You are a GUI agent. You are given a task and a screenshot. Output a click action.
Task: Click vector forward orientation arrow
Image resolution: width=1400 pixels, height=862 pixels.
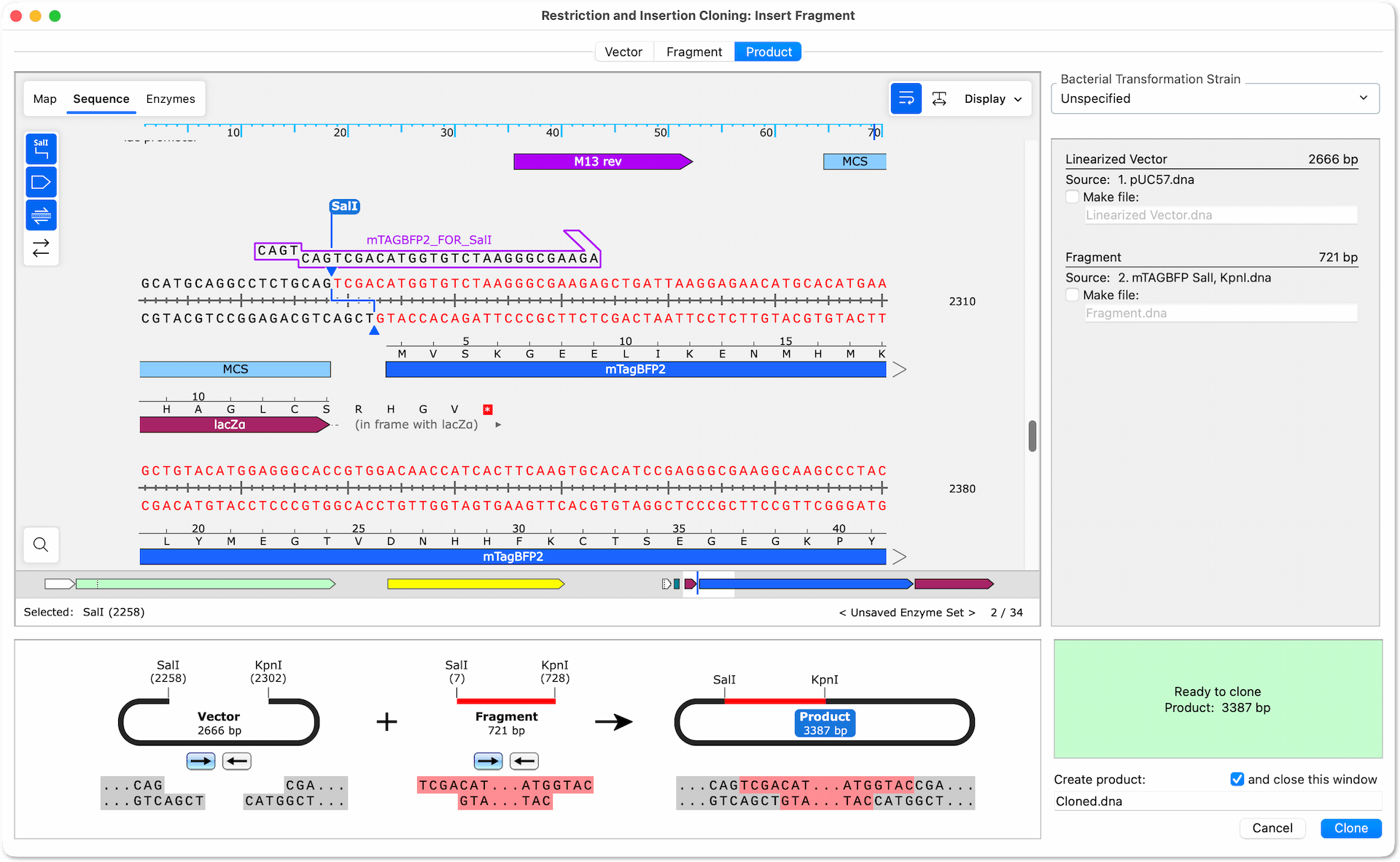tap(201, 761)
